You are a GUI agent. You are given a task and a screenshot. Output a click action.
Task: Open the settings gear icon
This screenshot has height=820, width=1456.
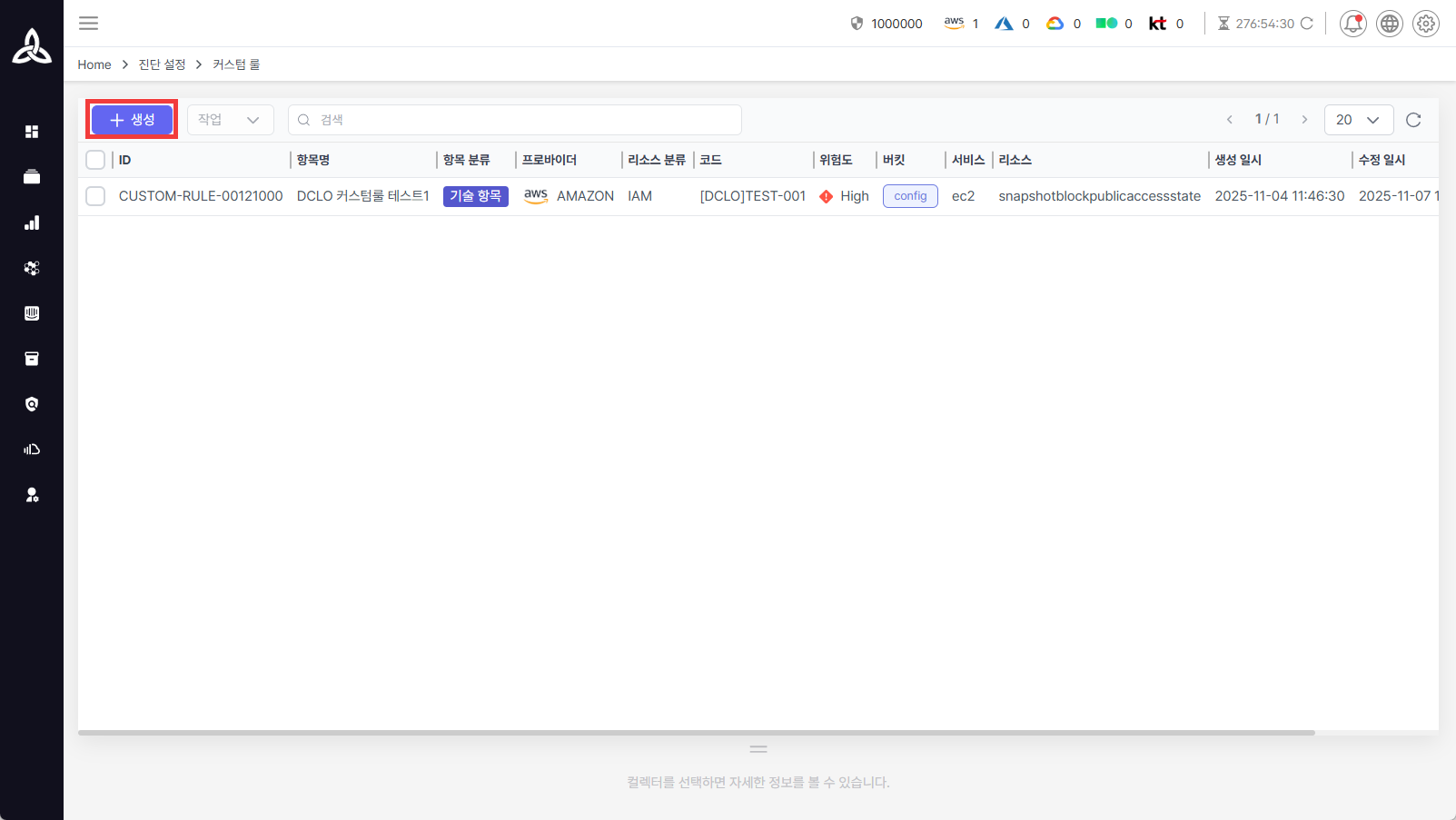tap(1425, 24)
